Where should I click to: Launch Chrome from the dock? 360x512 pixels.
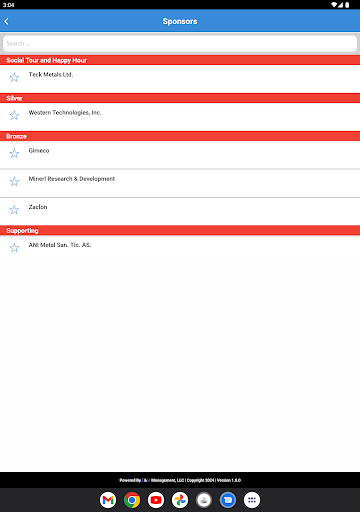pos(132,500)
